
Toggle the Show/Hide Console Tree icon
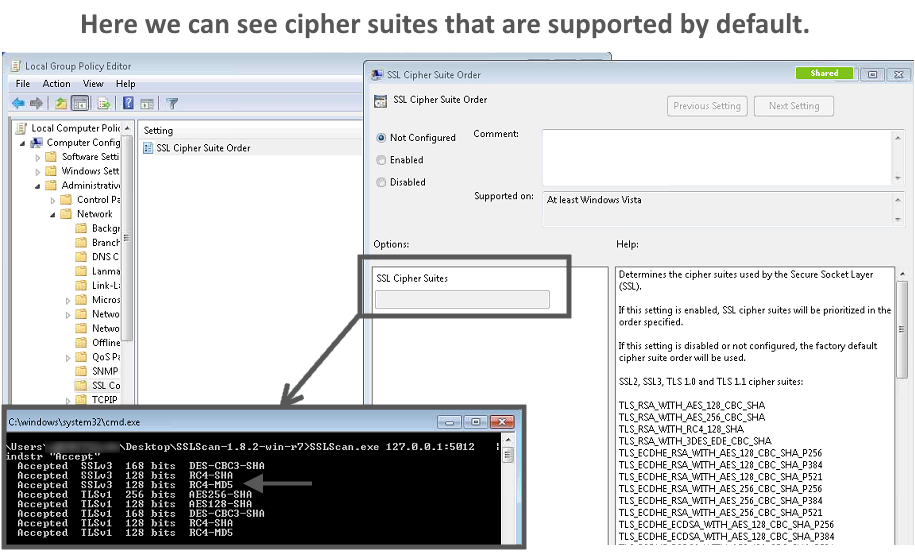click(x=80, y=103)
